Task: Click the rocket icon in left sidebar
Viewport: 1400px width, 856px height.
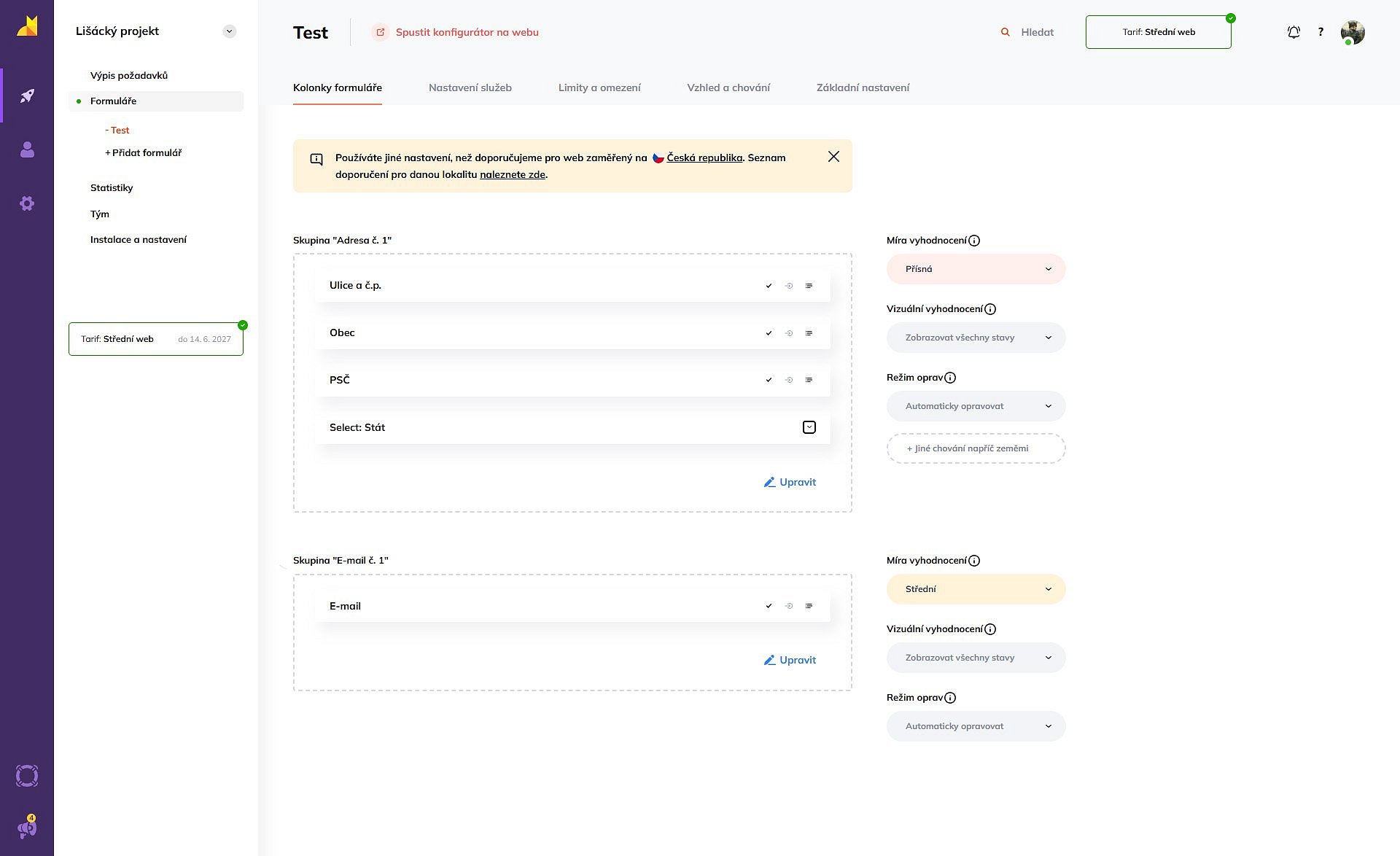Action: (x=27, y=96)
